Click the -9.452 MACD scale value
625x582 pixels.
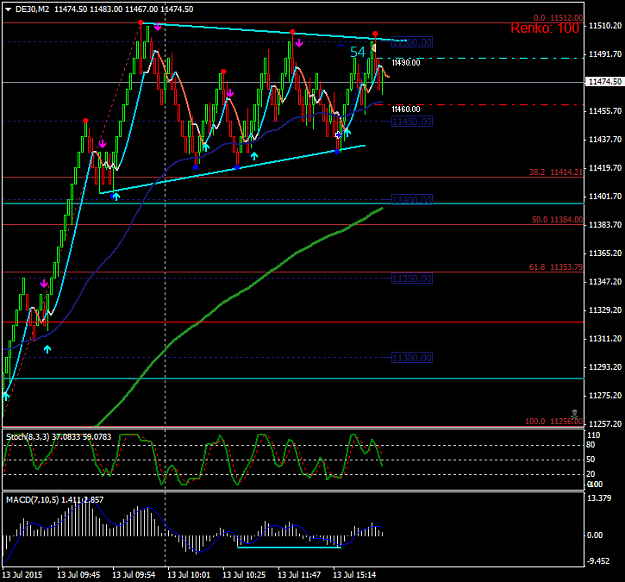pyautogui.click(x=598, y=561)
